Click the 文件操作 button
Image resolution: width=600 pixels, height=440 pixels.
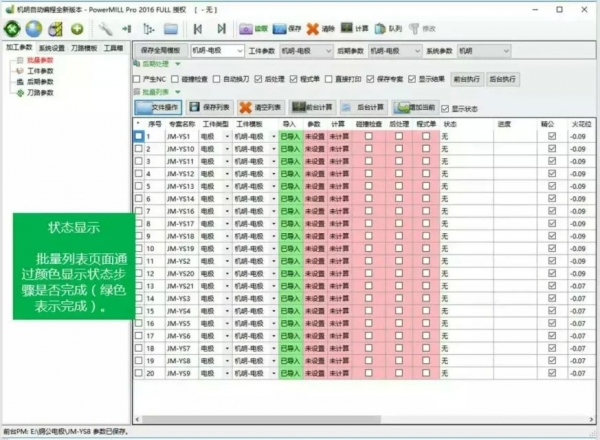(158, 108)
